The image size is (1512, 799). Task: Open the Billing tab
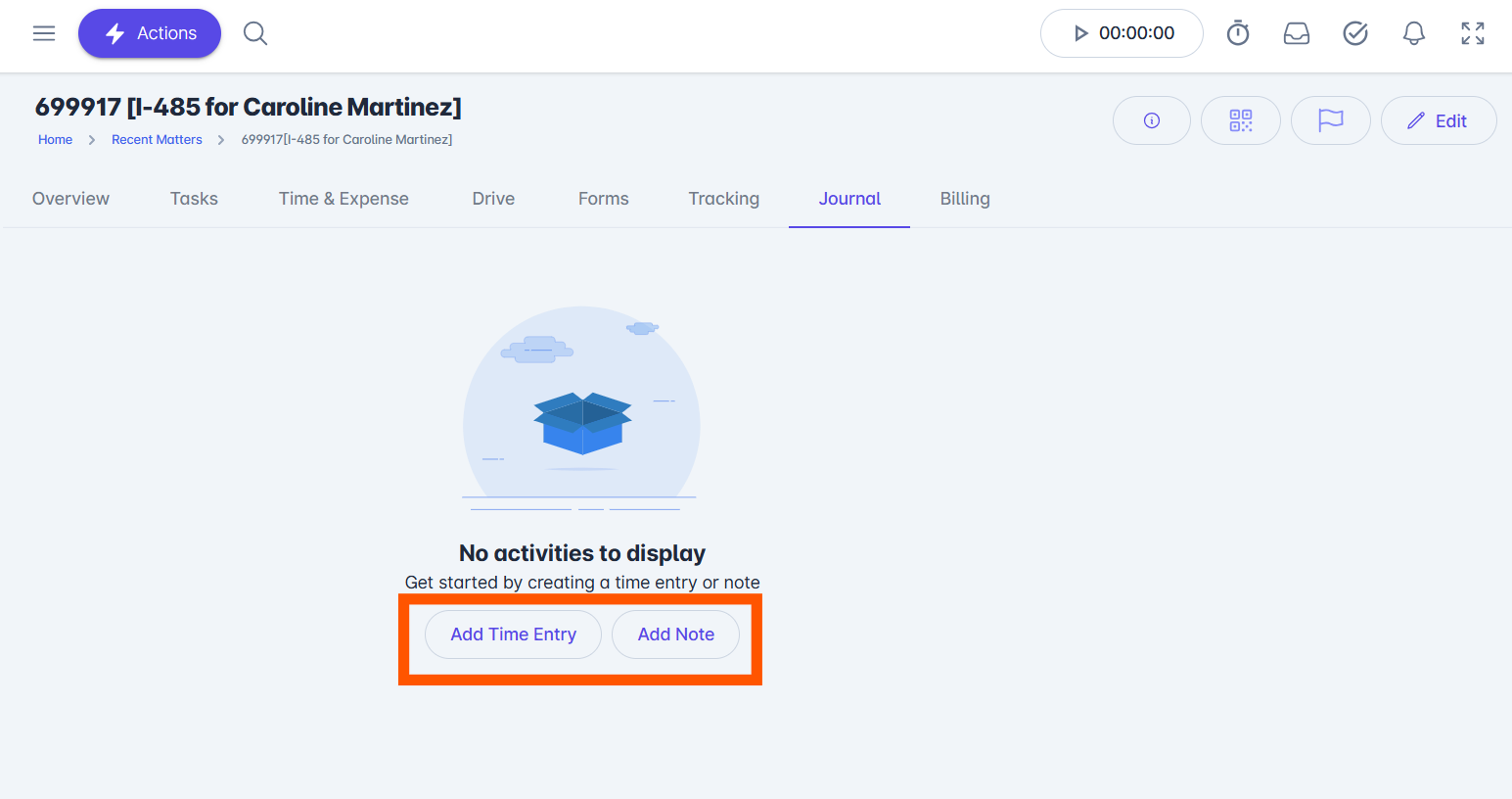(965, 199)
